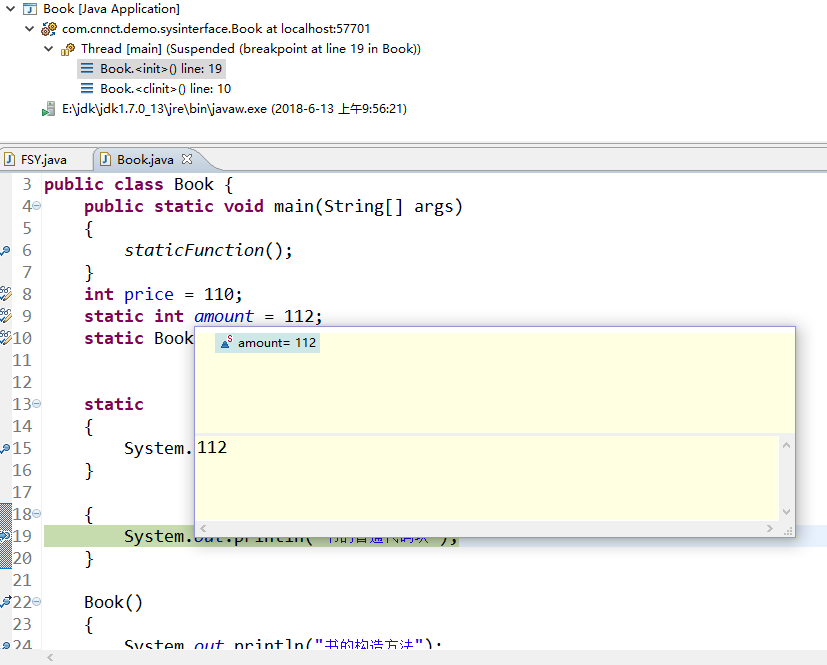This screenshot has height=665, width=827.
Task: Close the Book.java editor tab
Action: (187, 159)
